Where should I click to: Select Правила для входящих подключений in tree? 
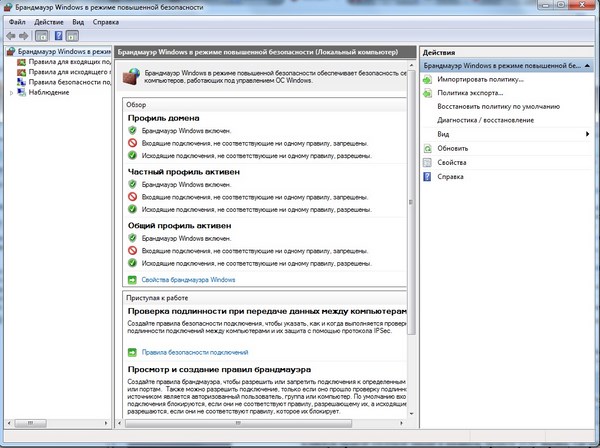pos(70,62)
